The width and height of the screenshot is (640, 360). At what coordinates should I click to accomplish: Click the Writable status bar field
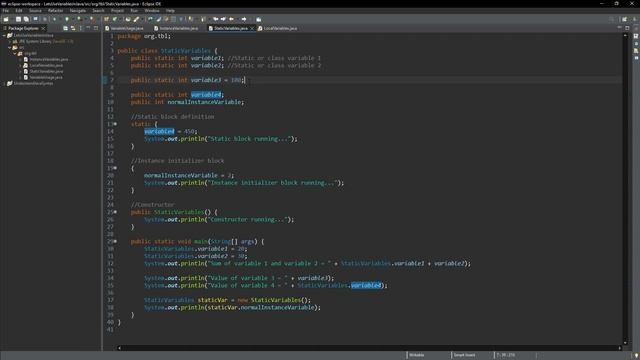pos(417,355)
